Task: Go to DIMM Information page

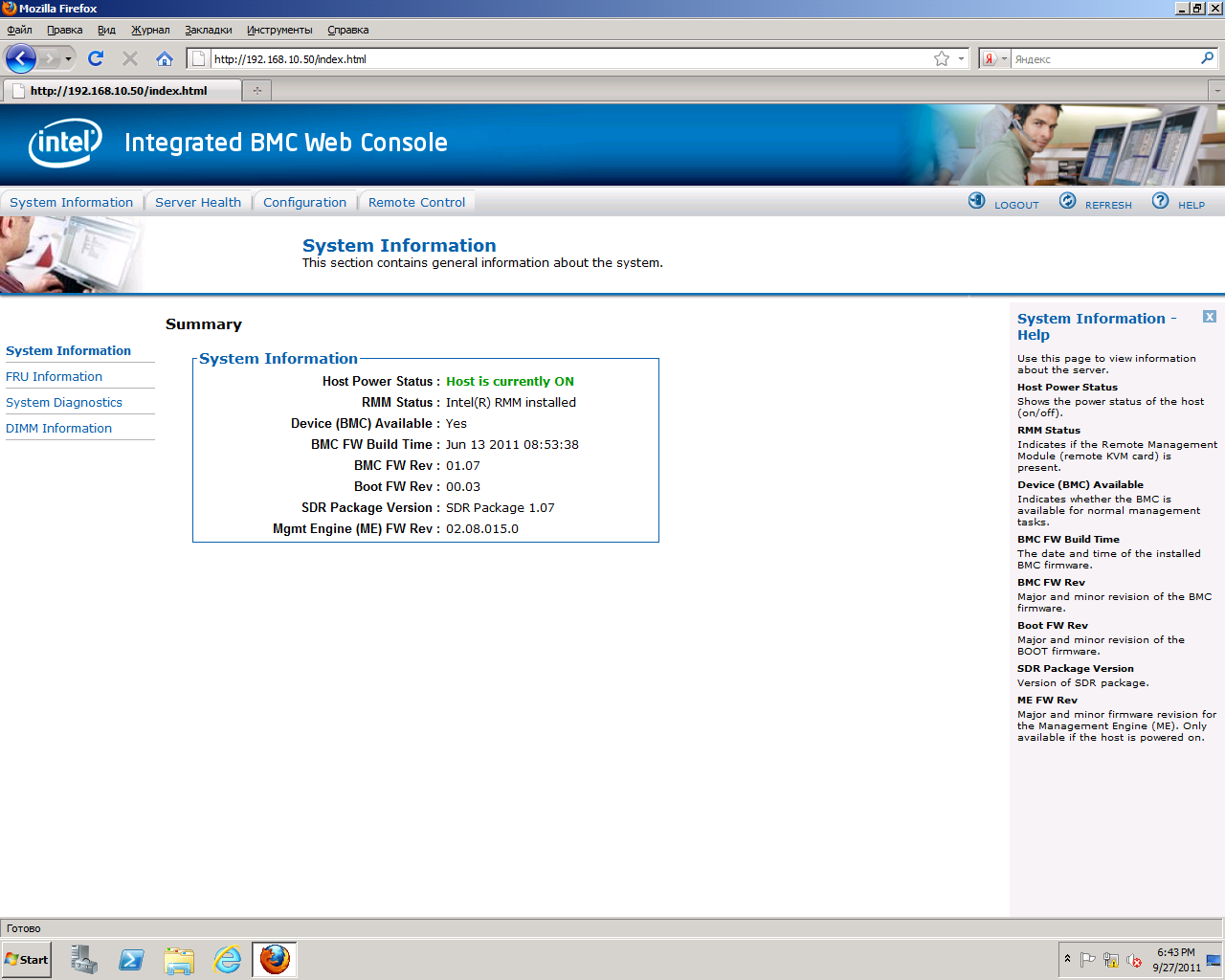Action: (58, 429)
